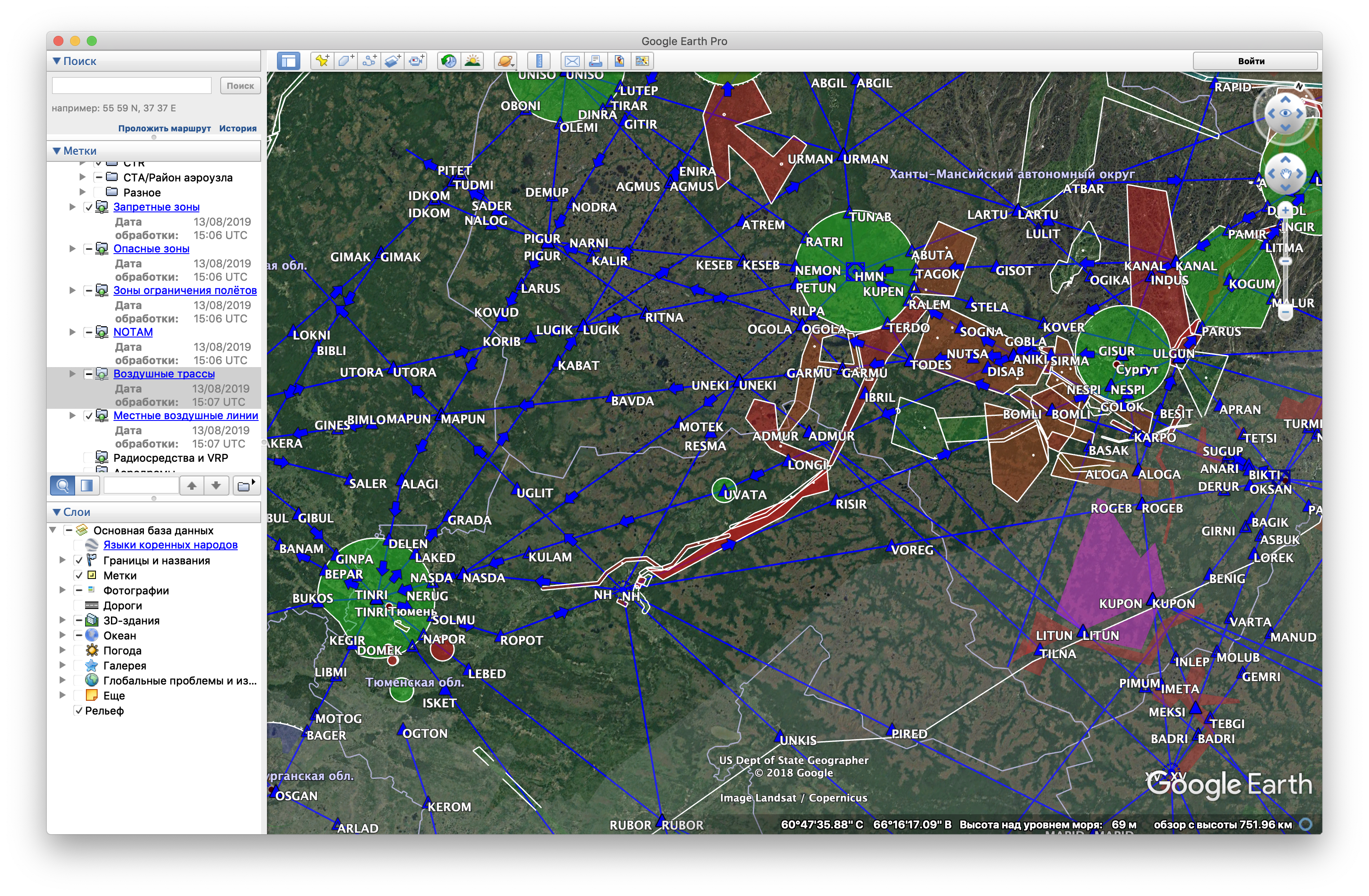Enable the Разное folder checkbox

click(98, 192)
